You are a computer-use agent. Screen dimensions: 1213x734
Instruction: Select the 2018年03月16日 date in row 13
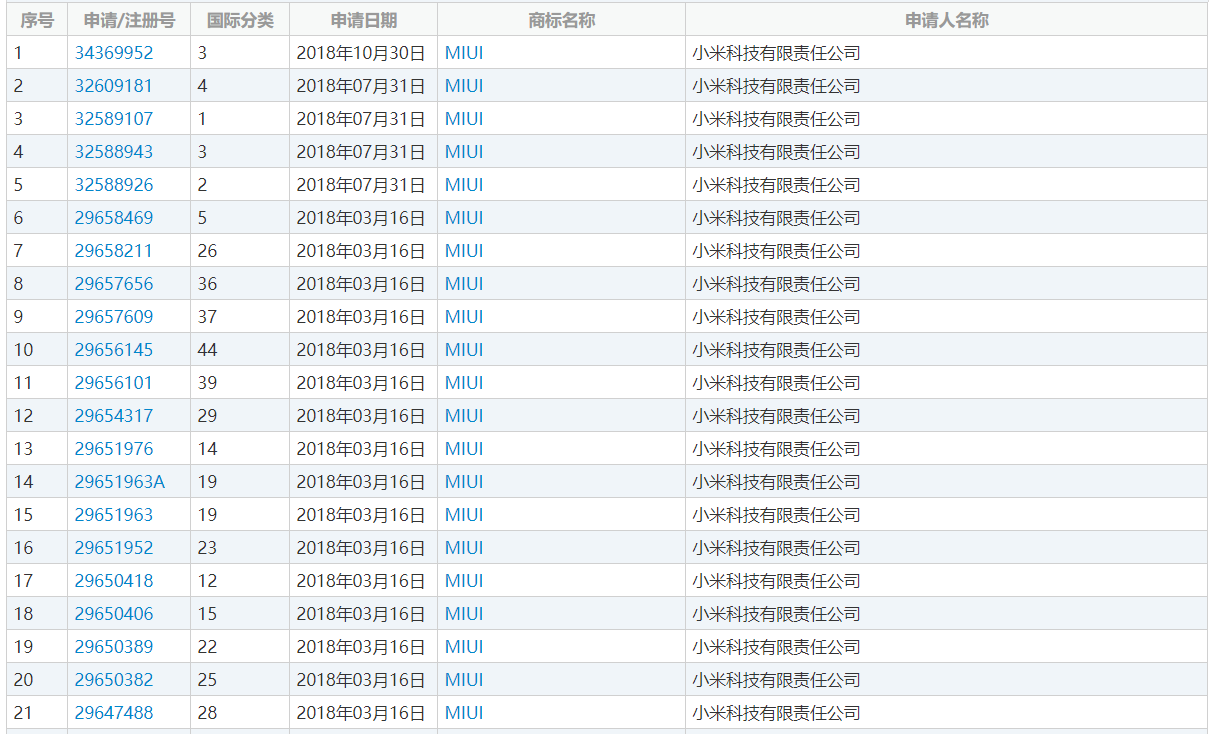361,449
